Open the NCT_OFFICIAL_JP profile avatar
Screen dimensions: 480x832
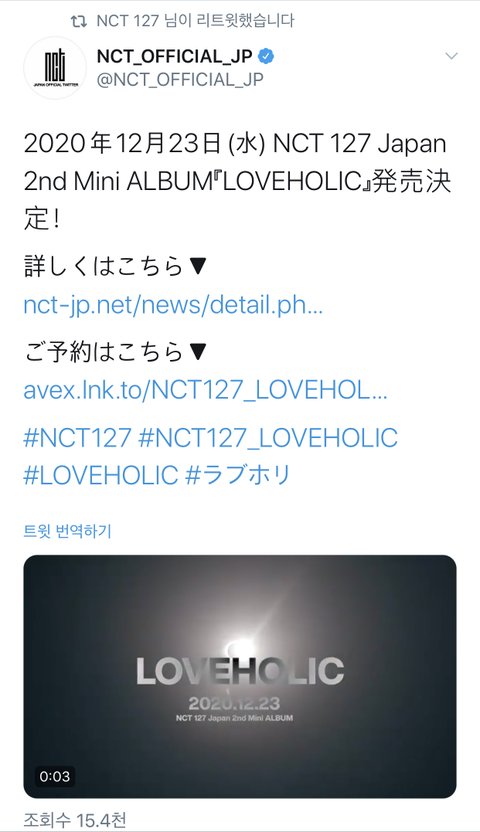click(55, 67)
